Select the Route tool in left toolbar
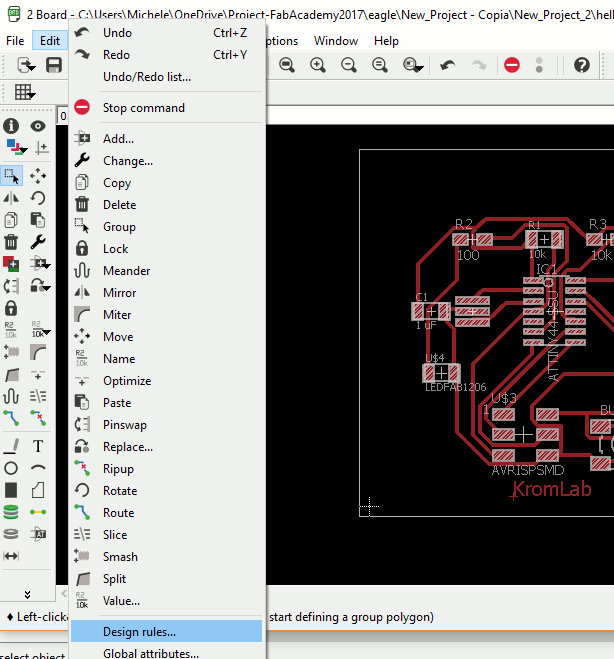 [x=11, y=418]
